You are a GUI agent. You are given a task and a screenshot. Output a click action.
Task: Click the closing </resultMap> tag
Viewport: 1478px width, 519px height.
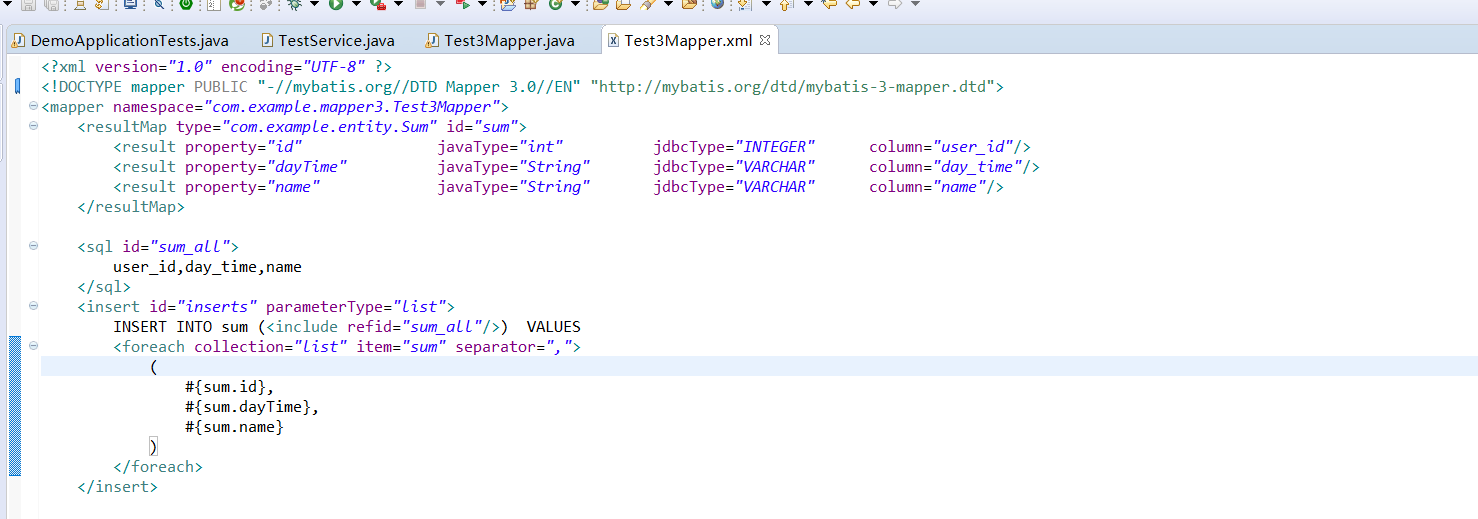coord(131,207)
